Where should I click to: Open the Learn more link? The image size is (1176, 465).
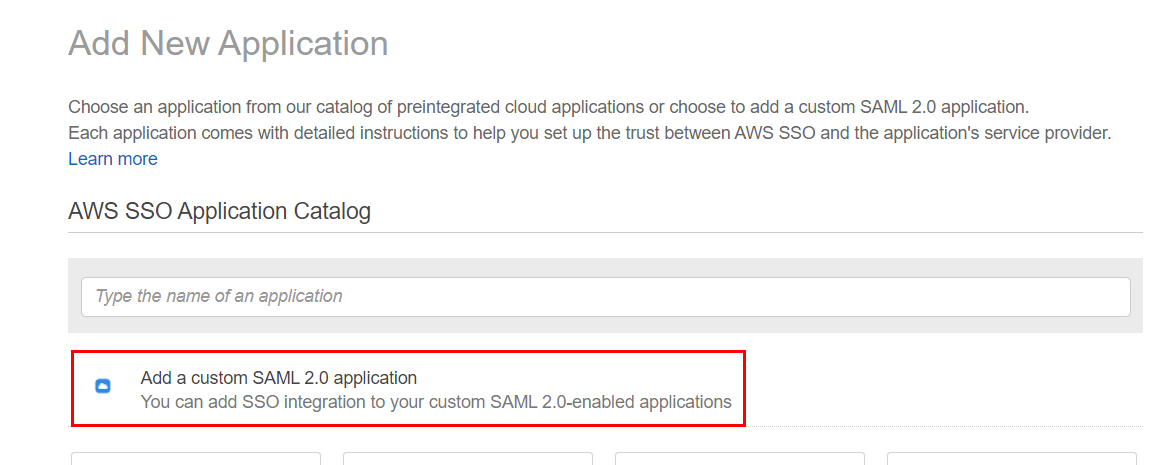[112, 159]
